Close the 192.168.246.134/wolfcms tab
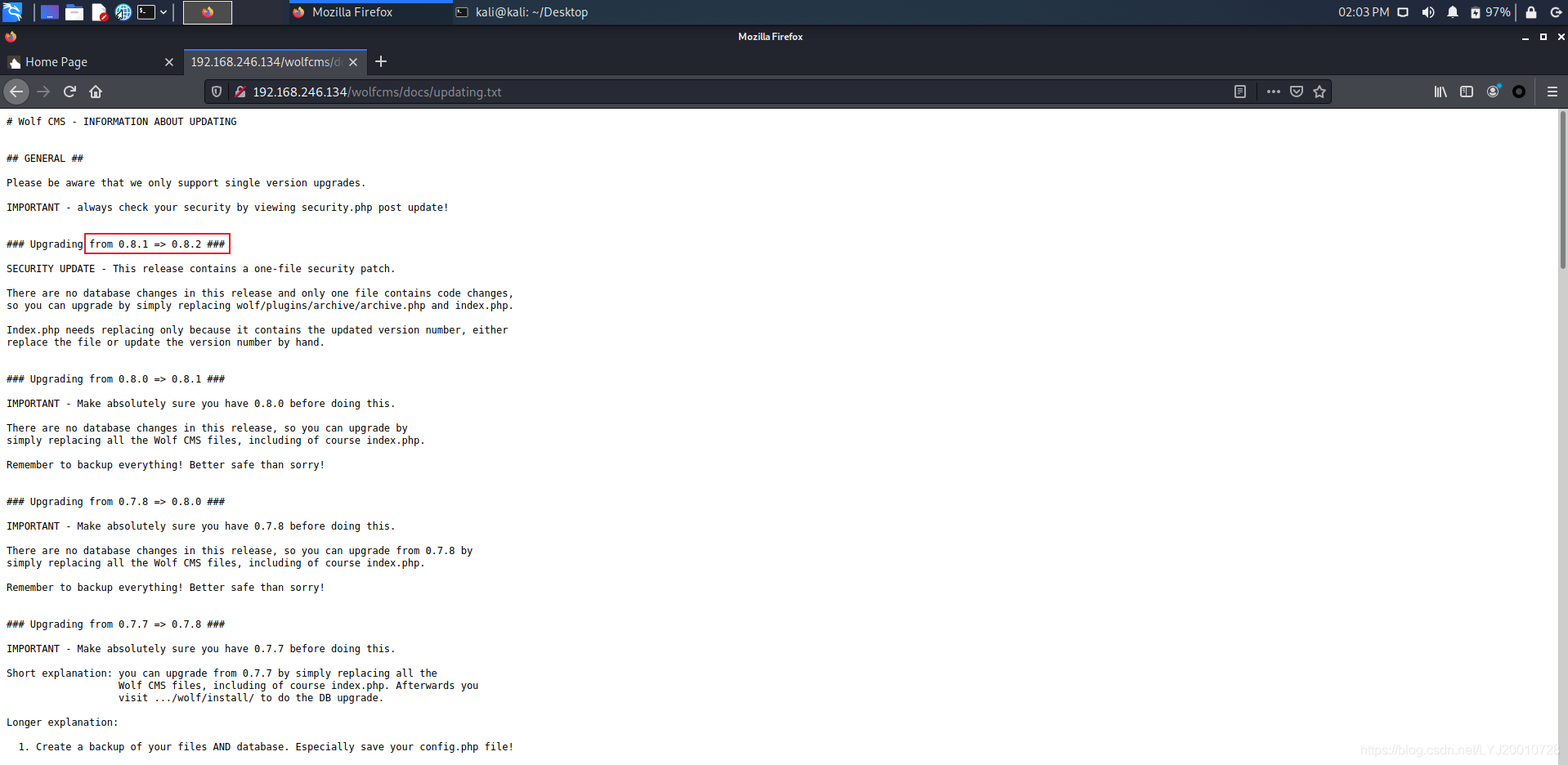Image resolution: width=1568 pixels, height=765 pixels. (x=353, y=62)
